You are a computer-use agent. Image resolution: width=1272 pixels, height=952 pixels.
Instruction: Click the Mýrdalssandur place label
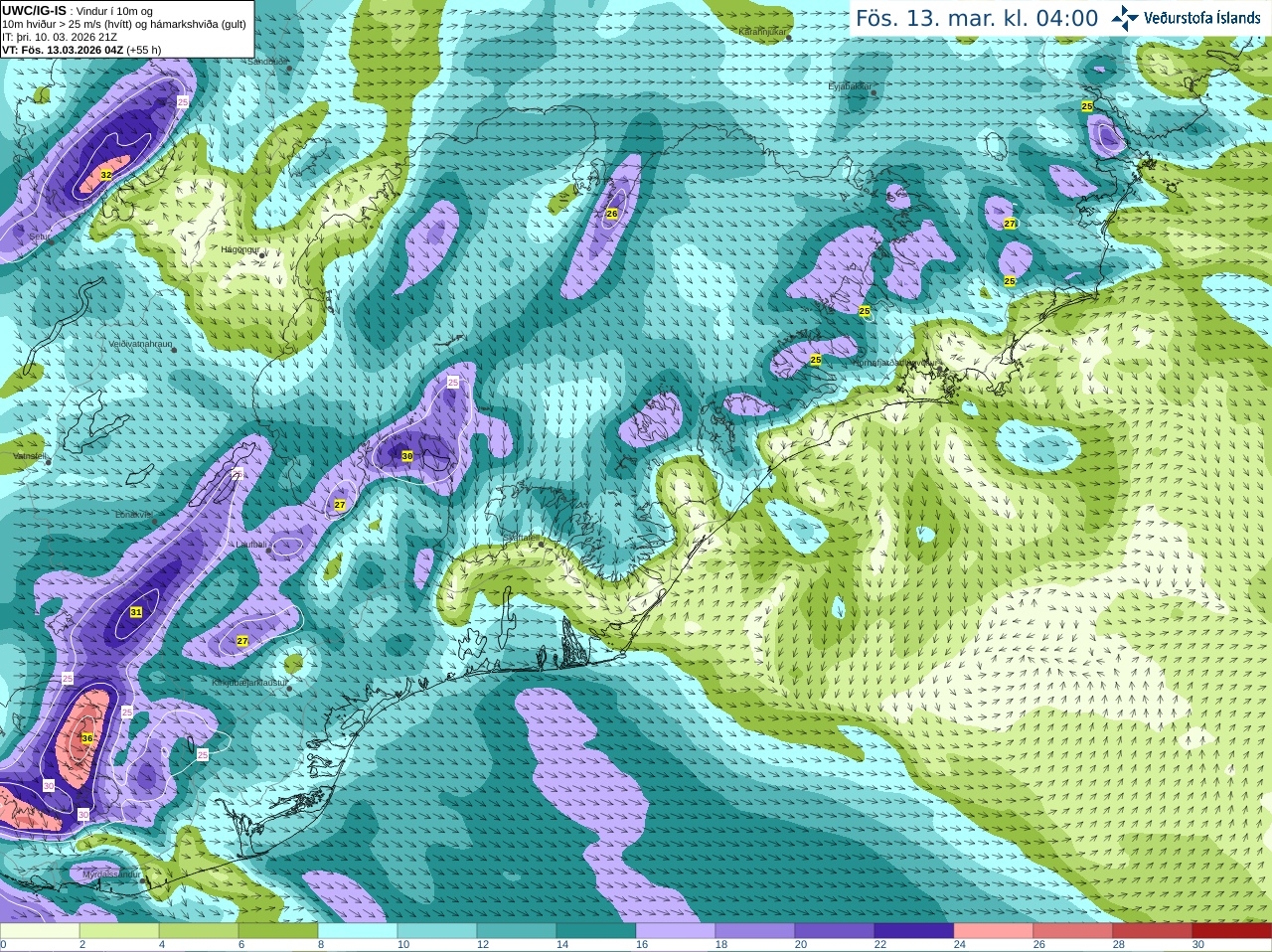click(111, 874)
